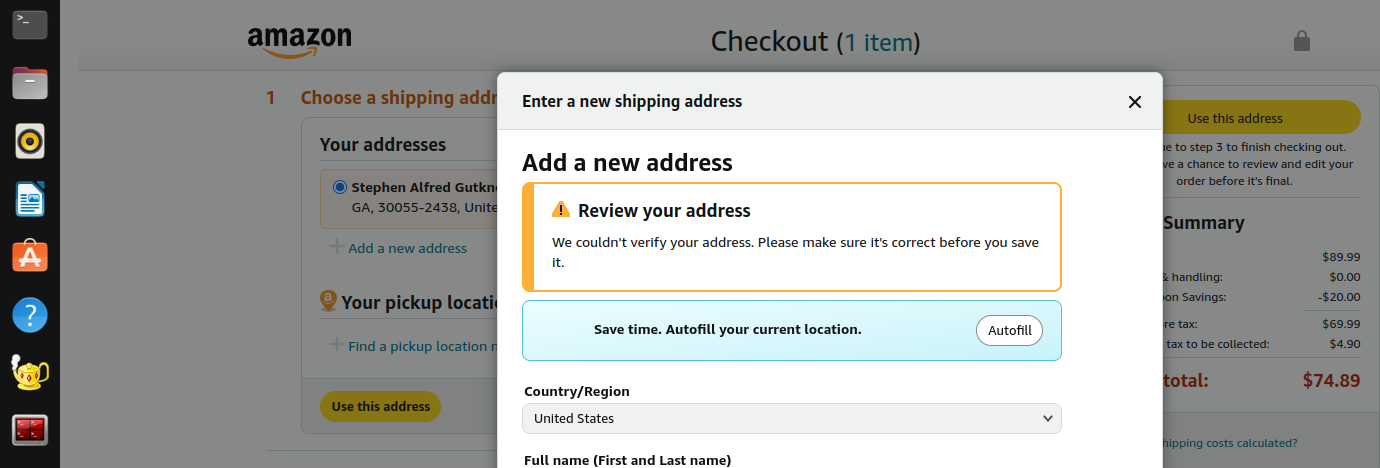The width and height of the screenshot is (1380, 468).
Task: Close the new shipping address dialog
Action: pos(1134,102)
